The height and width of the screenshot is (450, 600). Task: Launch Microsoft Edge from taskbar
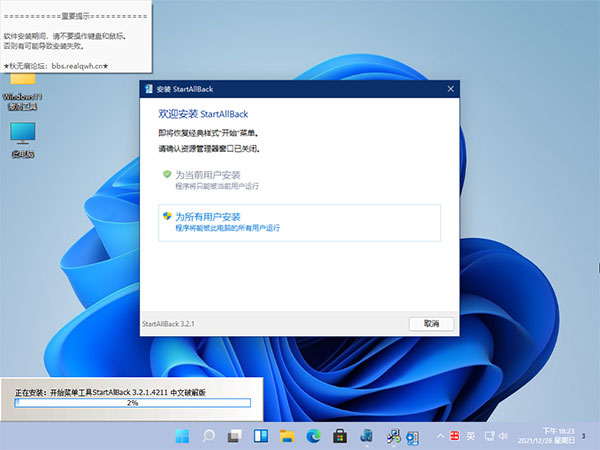tap(313, 436)
